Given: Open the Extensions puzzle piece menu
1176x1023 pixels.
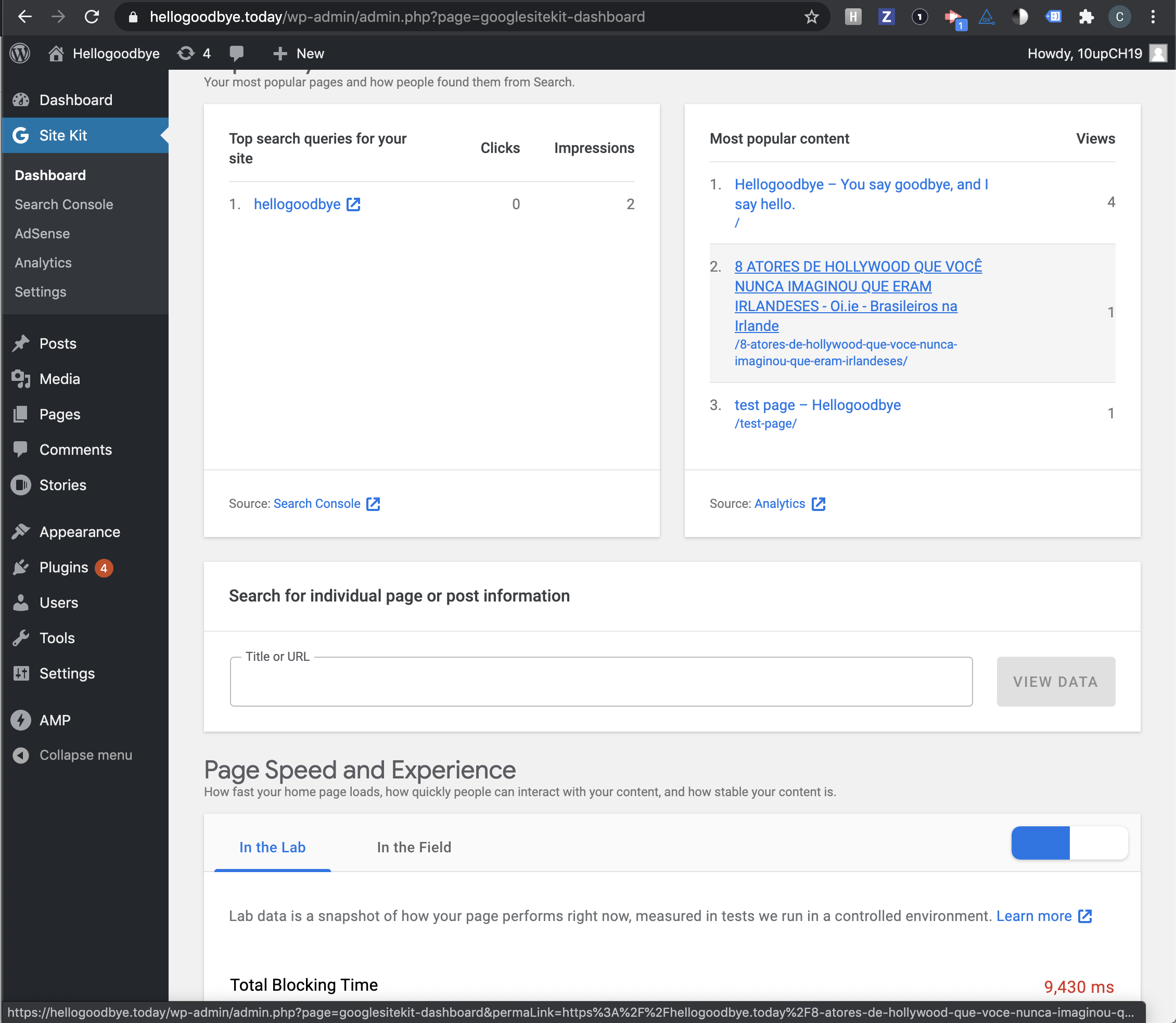Looking at the screenshot, I should point(1086,17).
